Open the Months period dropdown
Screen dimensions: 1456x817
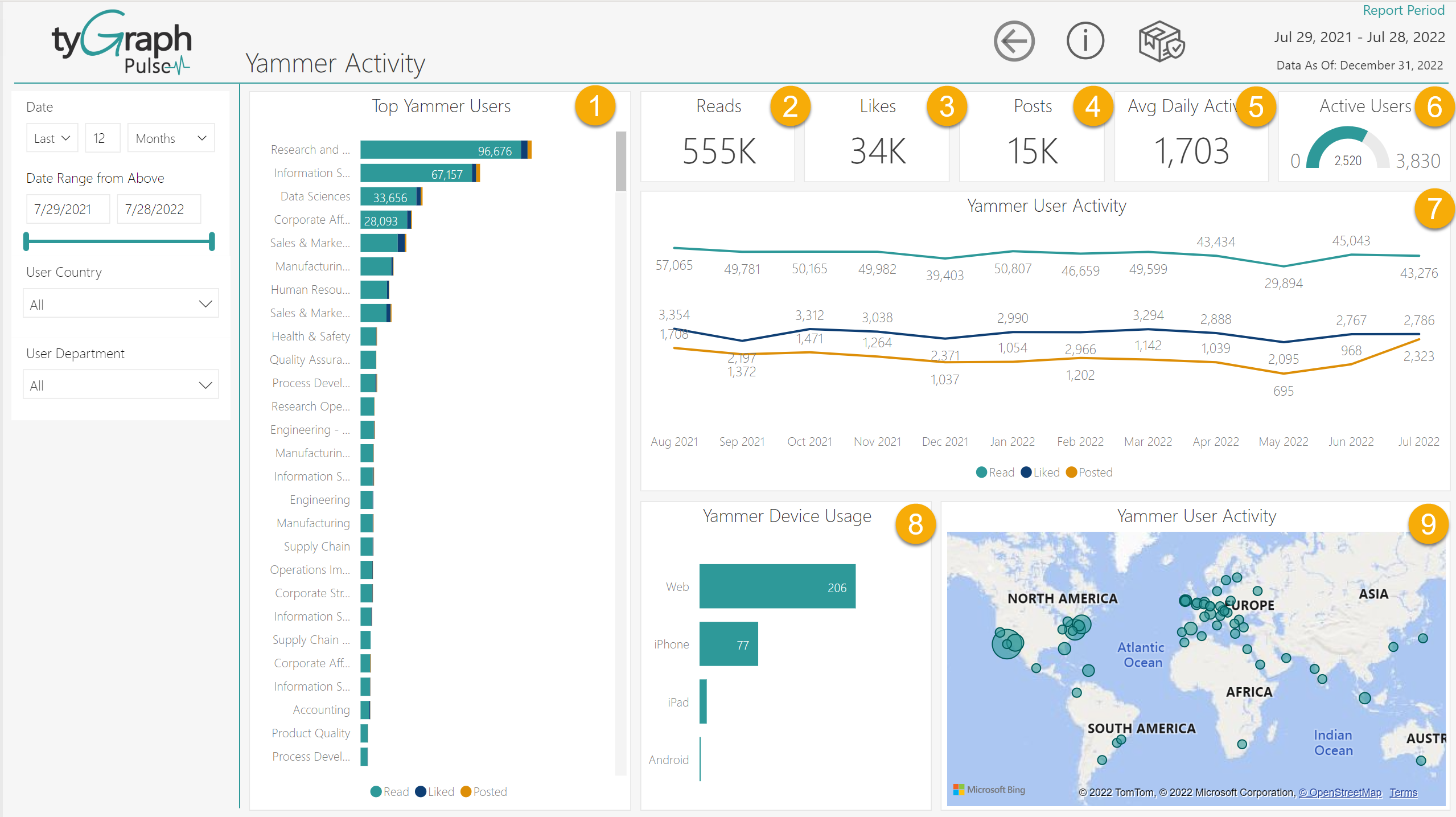click(171, 138)
